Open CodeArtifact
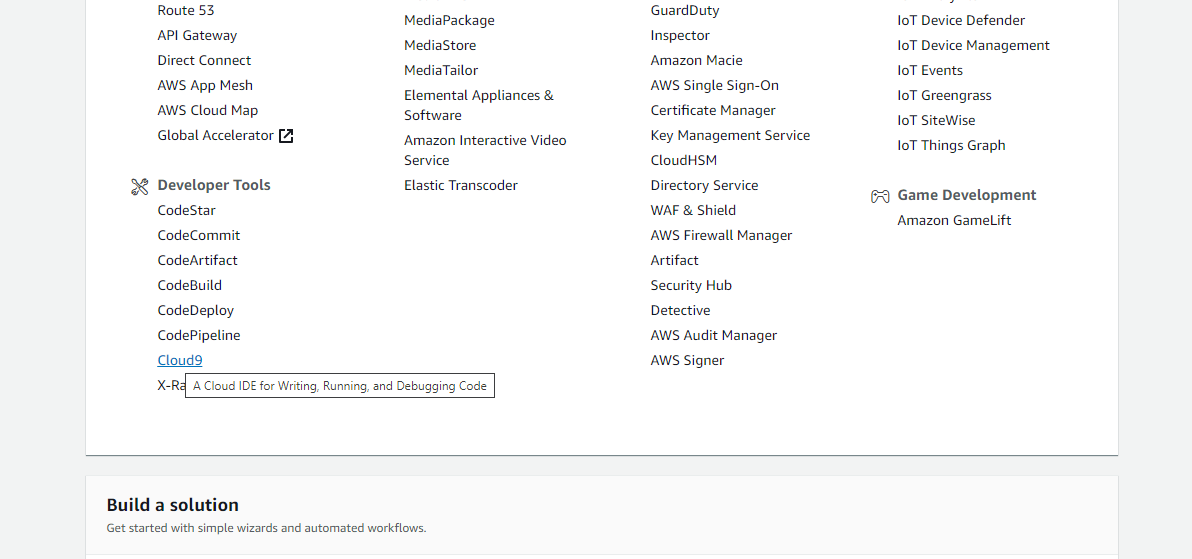 (197, 261)
